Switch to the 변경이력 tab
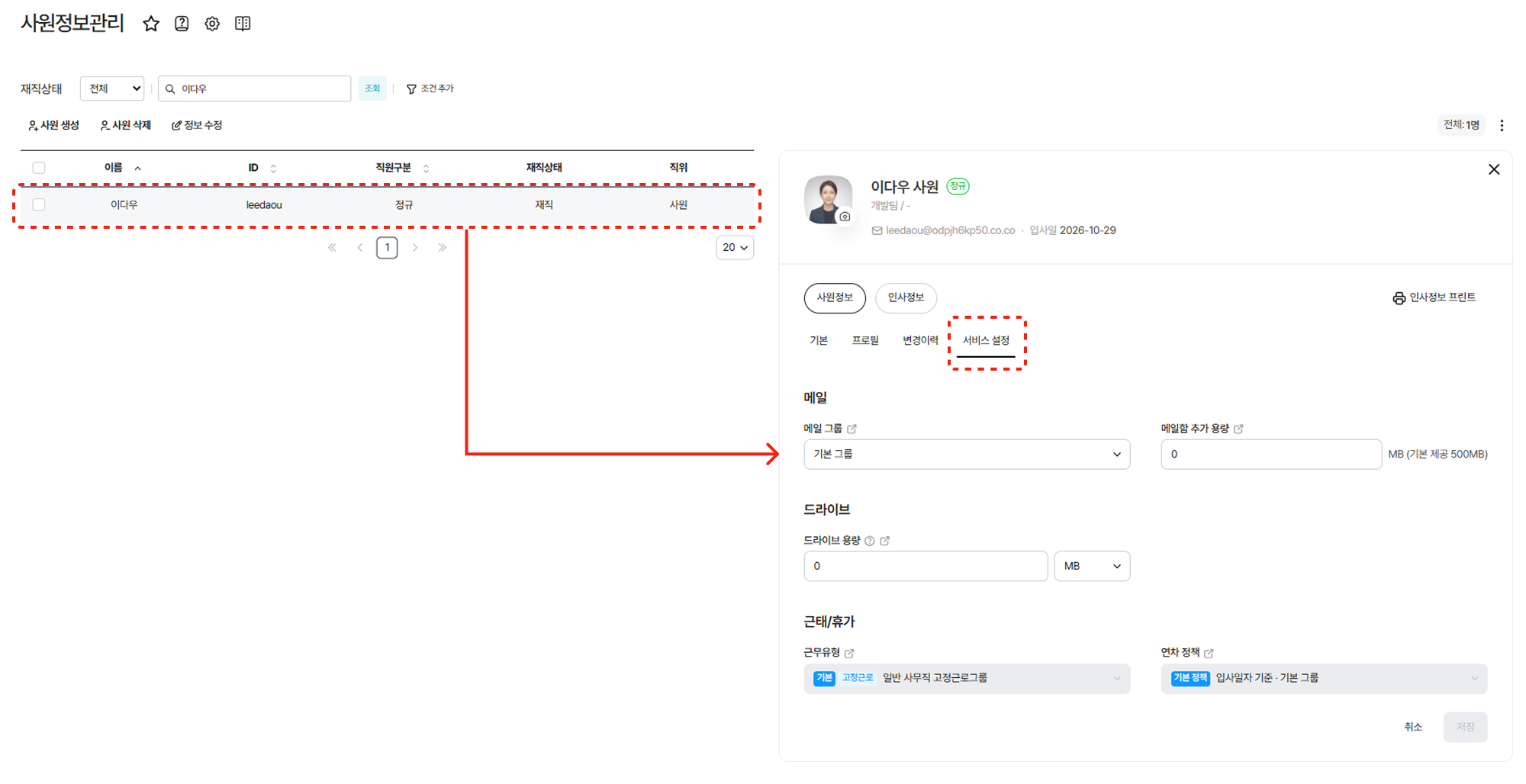This screenshot has height=784, width=1526. (920, 340)
